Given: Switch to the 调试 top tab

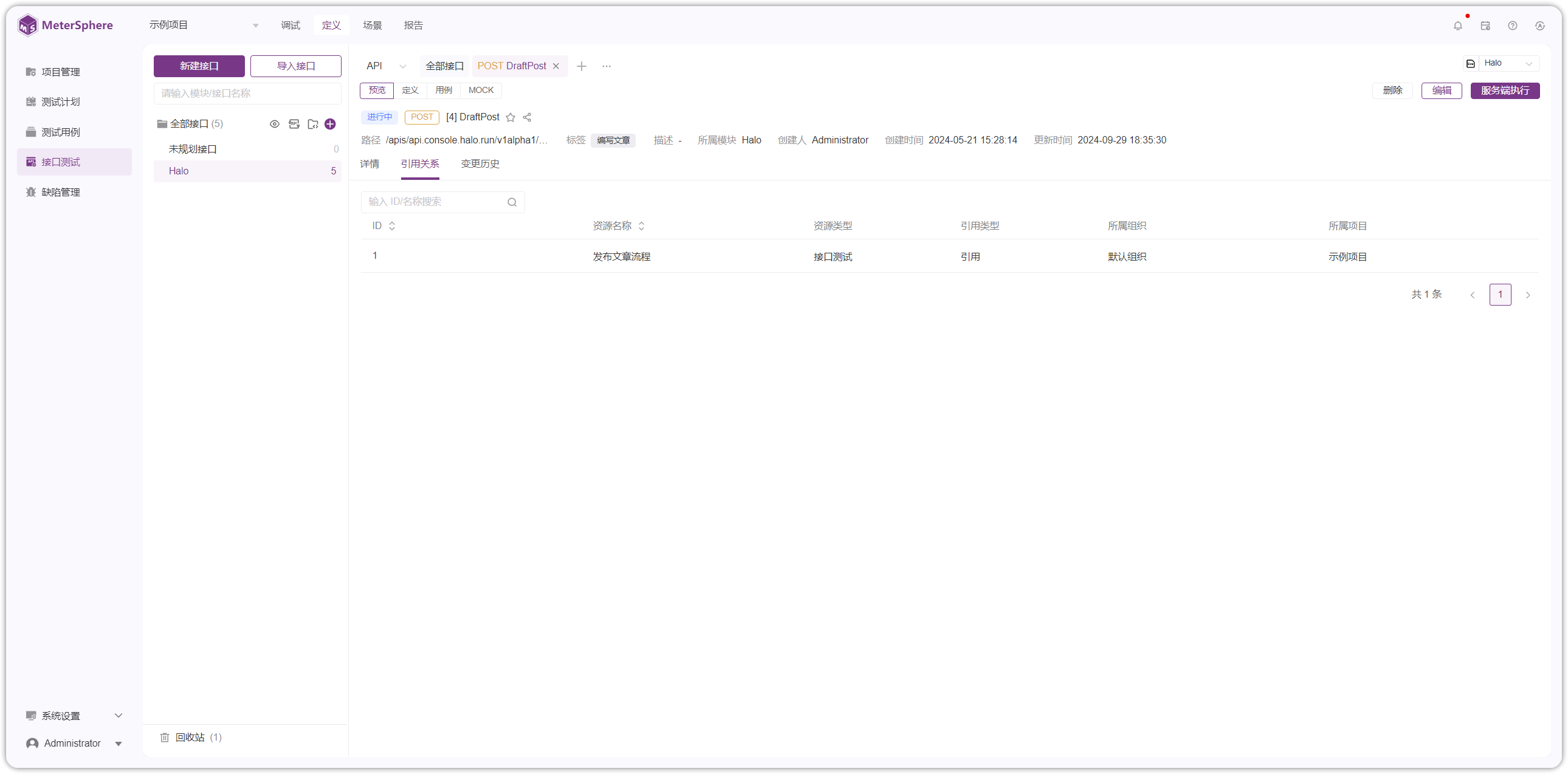Looking at the screenshot, I should point(291,26).
